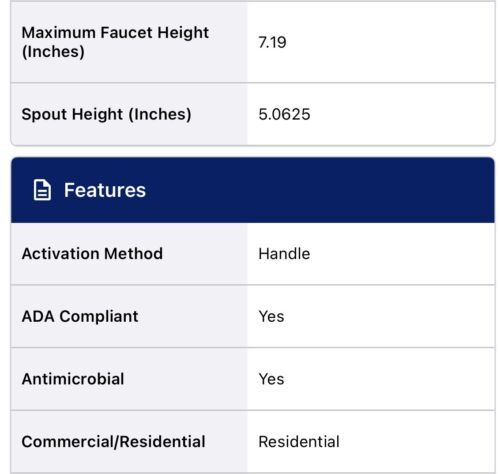Click the Activation Method label

coord(92,254)
